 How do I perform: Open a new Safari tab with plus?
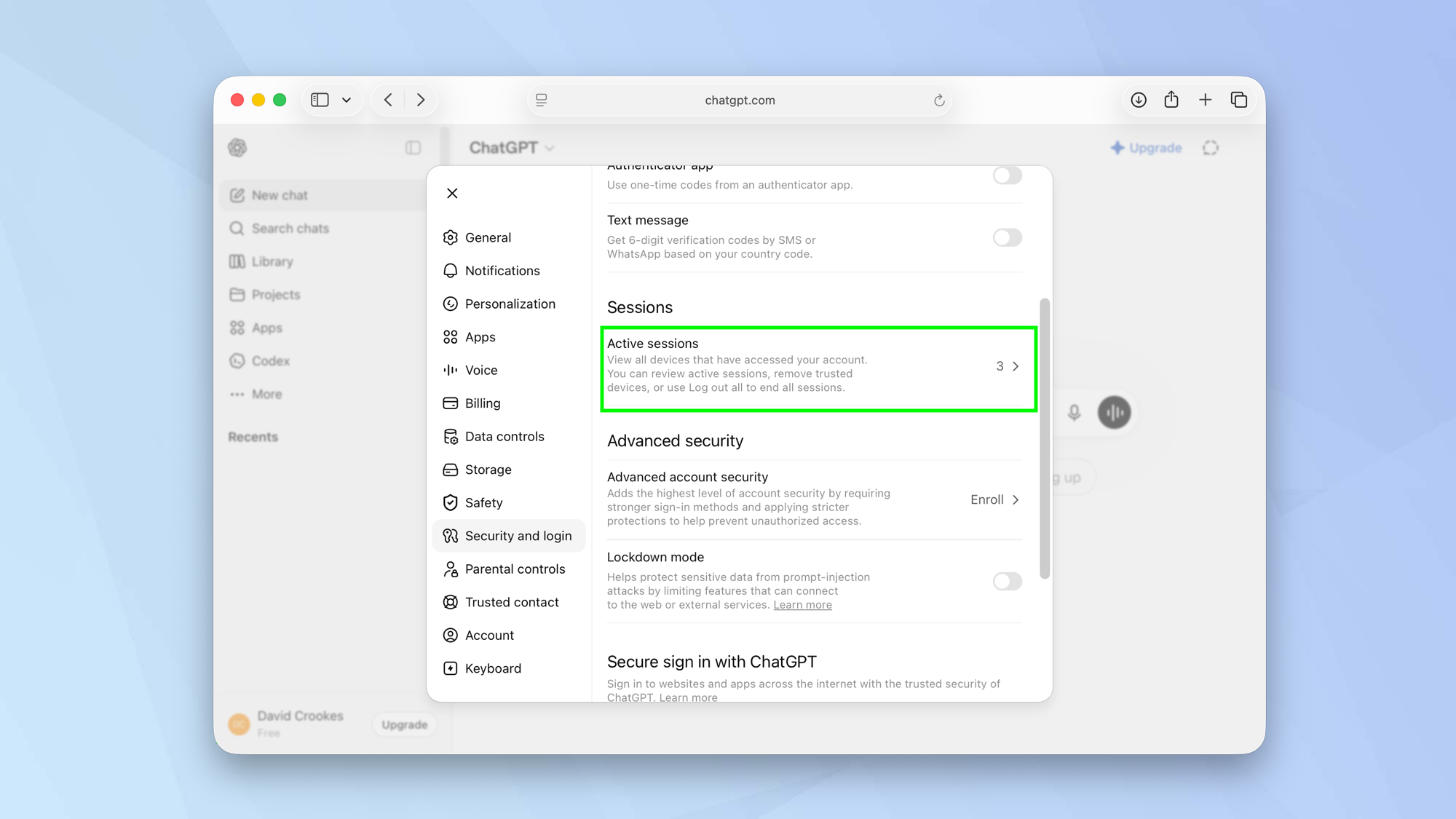[x=1205, y=100]
